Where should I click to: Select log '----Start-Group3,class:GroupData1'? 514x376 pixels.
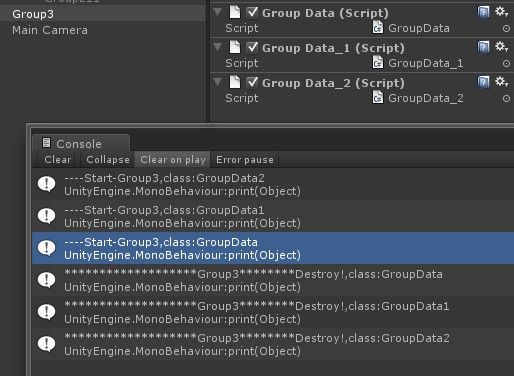pyautogui.click(x=273, y=216)
